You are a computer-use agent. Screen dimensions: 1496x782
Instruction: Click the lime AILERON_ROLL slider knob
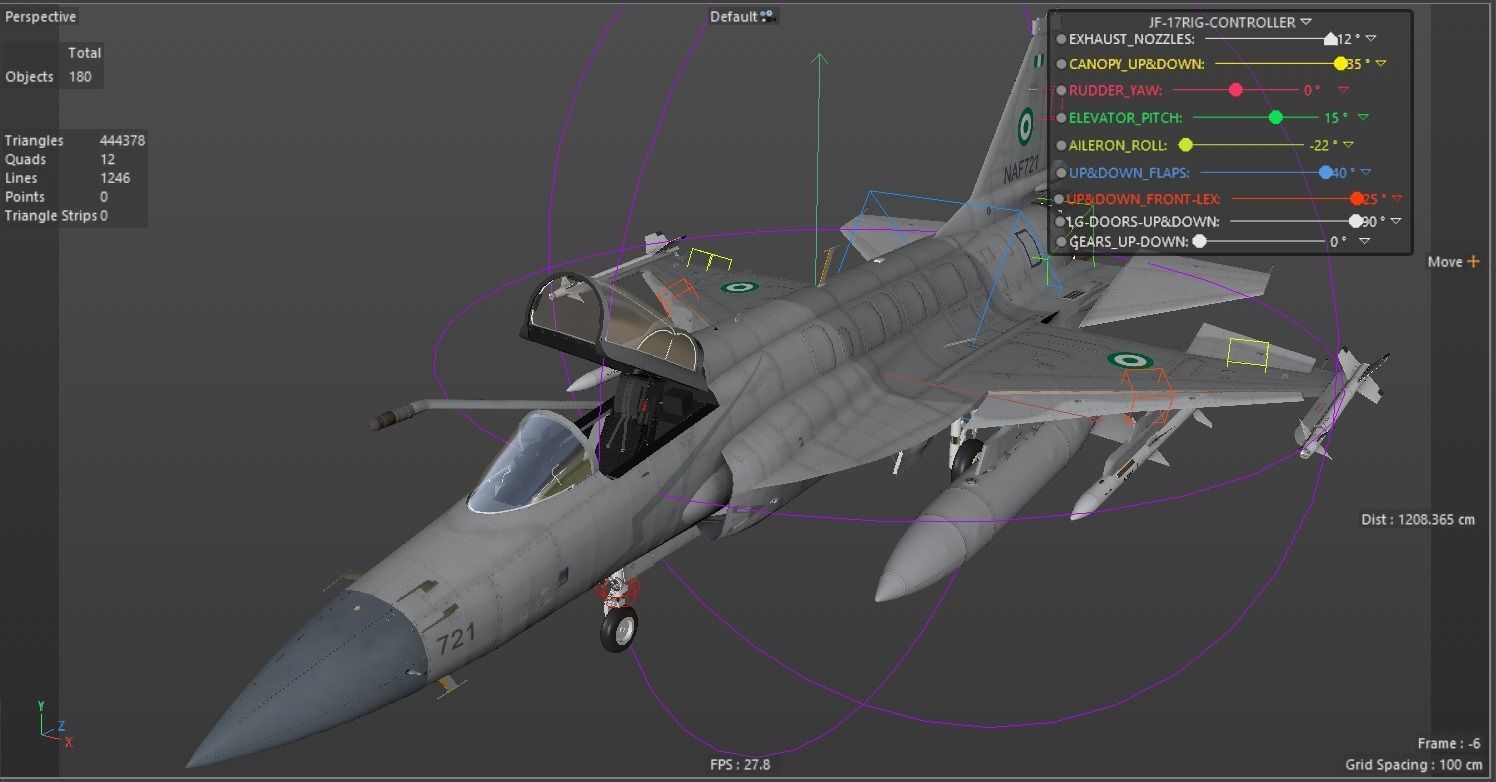[1186, 145]
